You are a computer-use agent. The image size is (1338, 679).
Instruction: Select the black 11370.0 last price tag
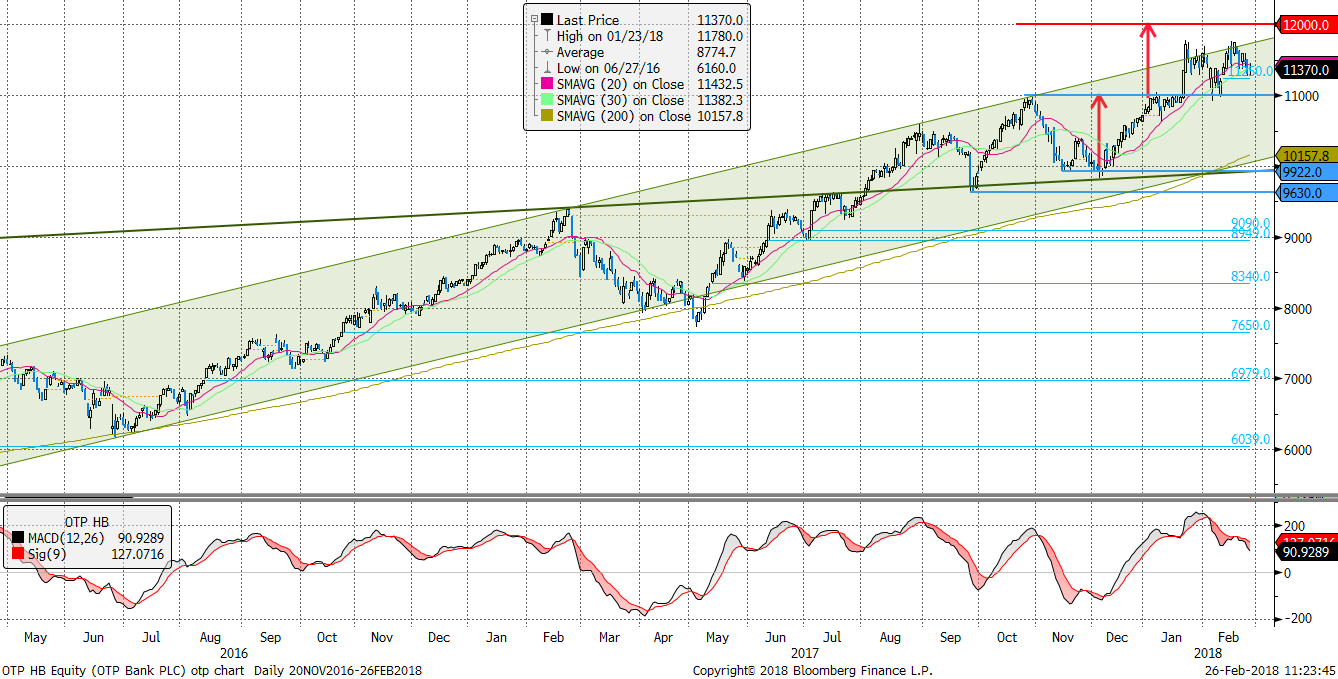(1307, 70)
